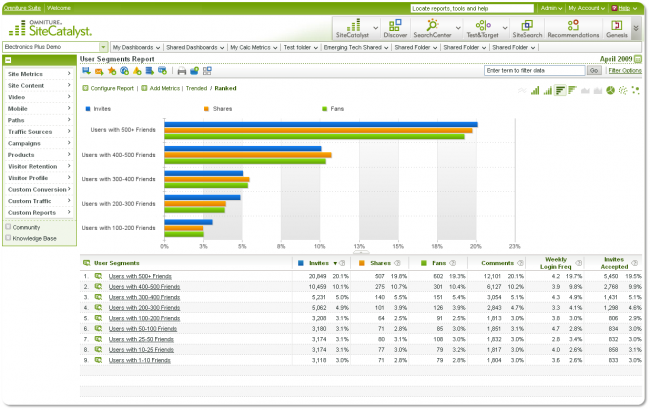Image resolution: width=650 pixels, height=410 pixels.
Task: Click the filter data search field
Action: (534, 70)
